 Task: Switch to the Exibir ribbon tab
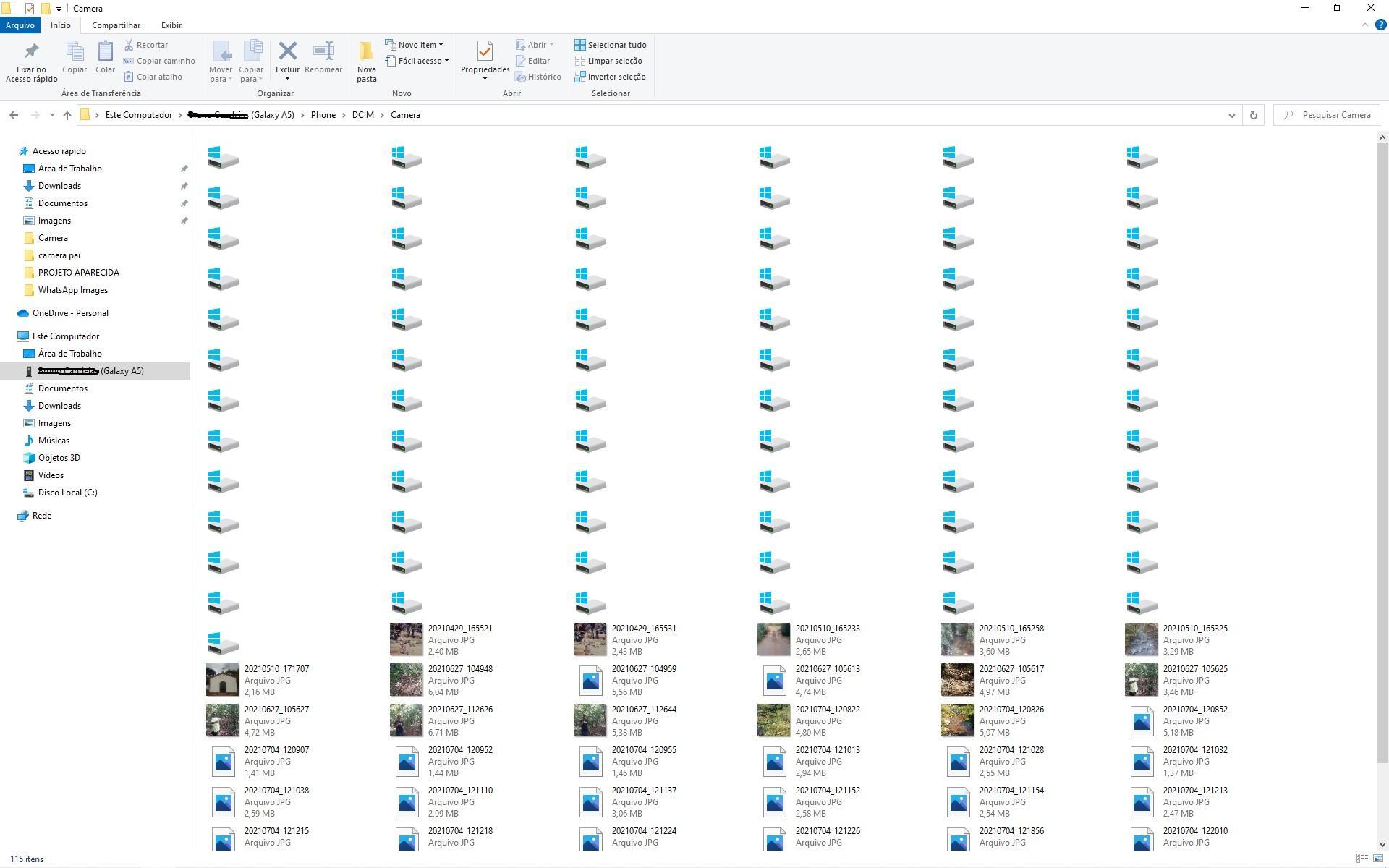coord(171,25)
